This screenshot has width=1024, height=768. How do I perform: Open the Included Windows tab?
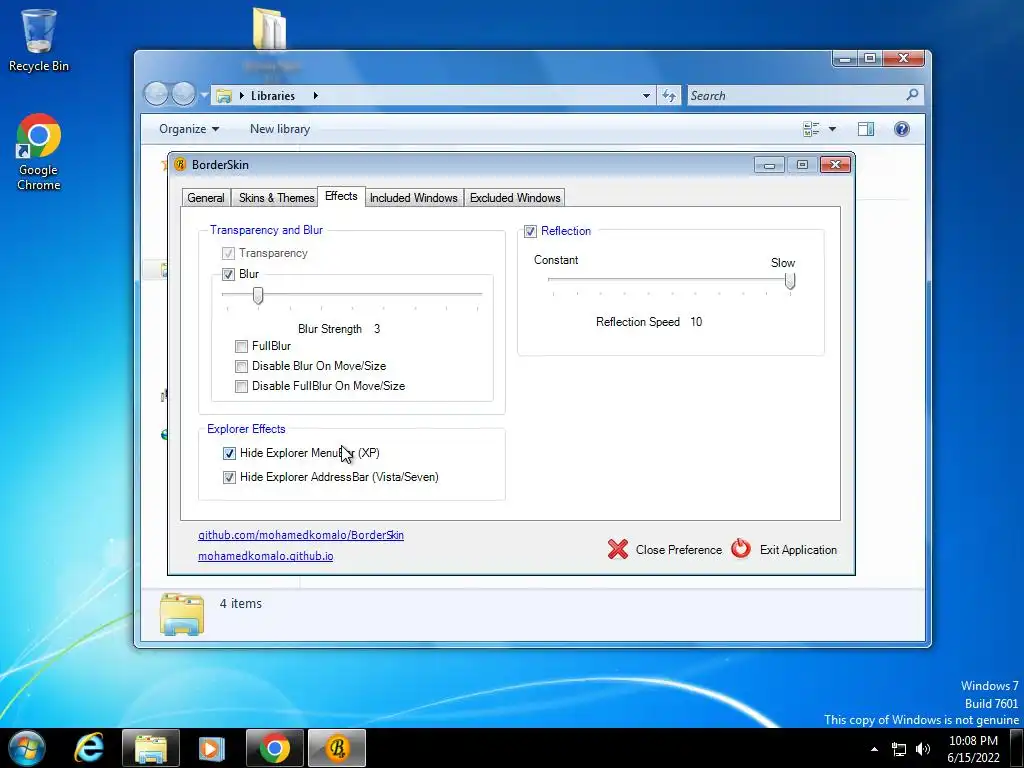pos(413,198)
